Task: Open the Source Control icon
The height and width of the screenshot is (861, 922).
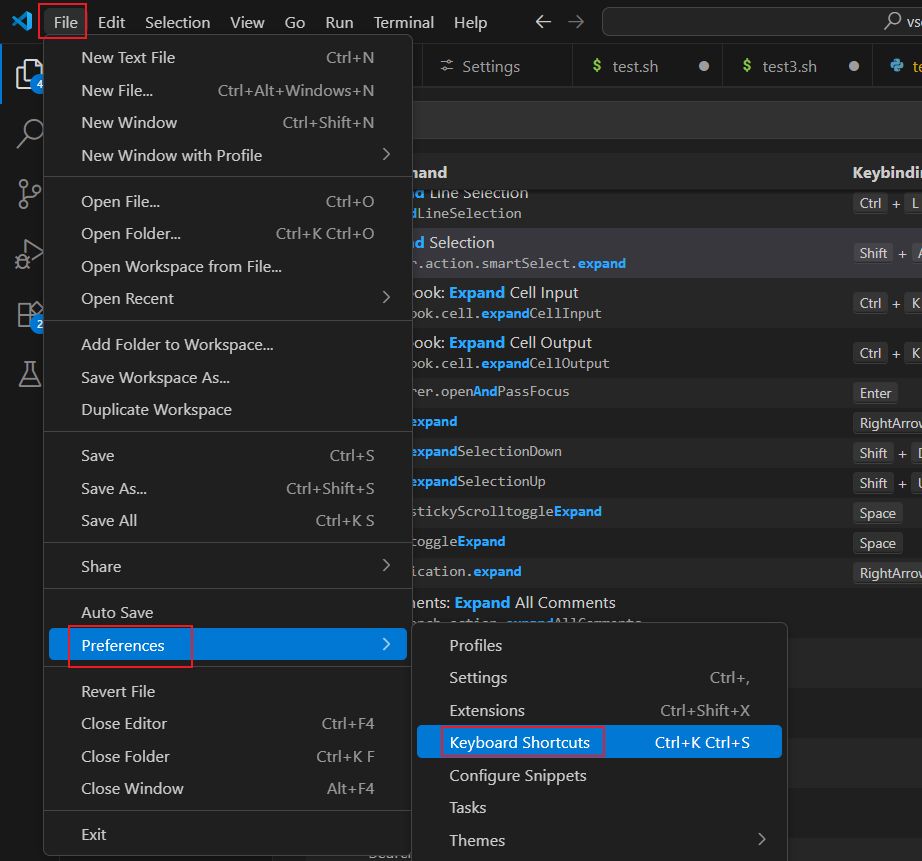Action: point(29,193)
